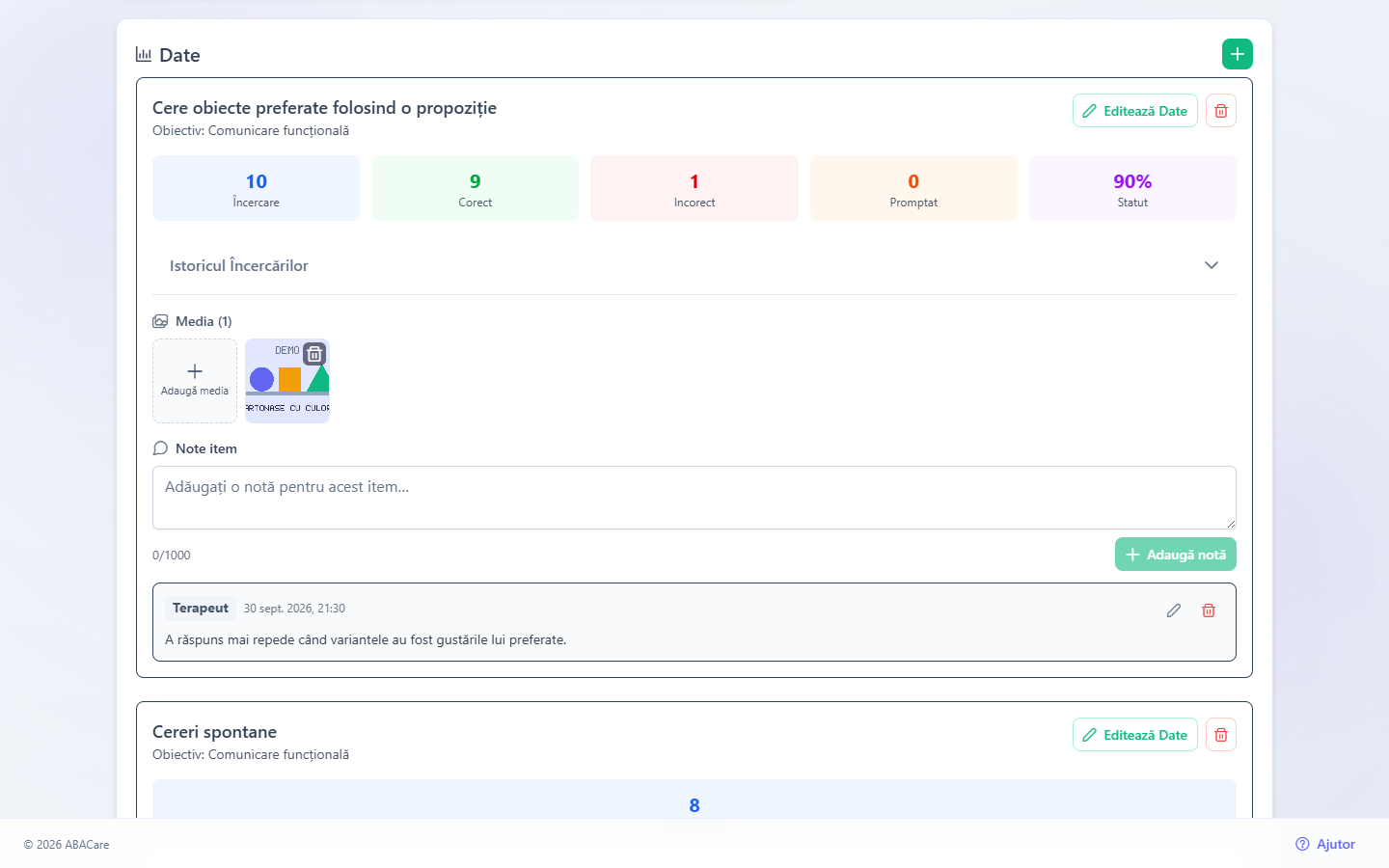This screenshot has width=1389, height=868.
Task: Expand the Istoricul Încercărilor chevron
Action: tap(1212, 265)
